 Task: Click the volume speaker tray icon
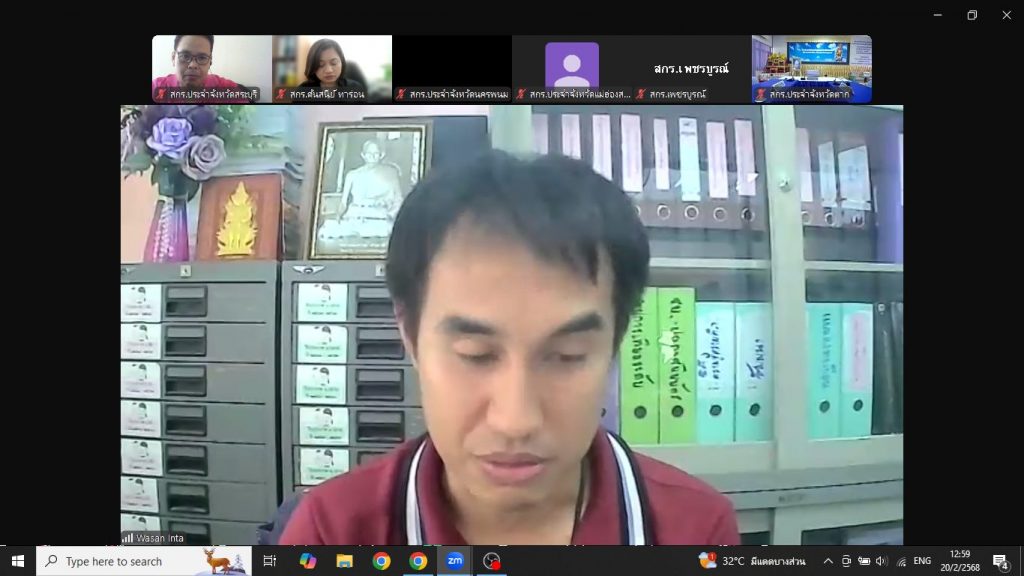881,561
